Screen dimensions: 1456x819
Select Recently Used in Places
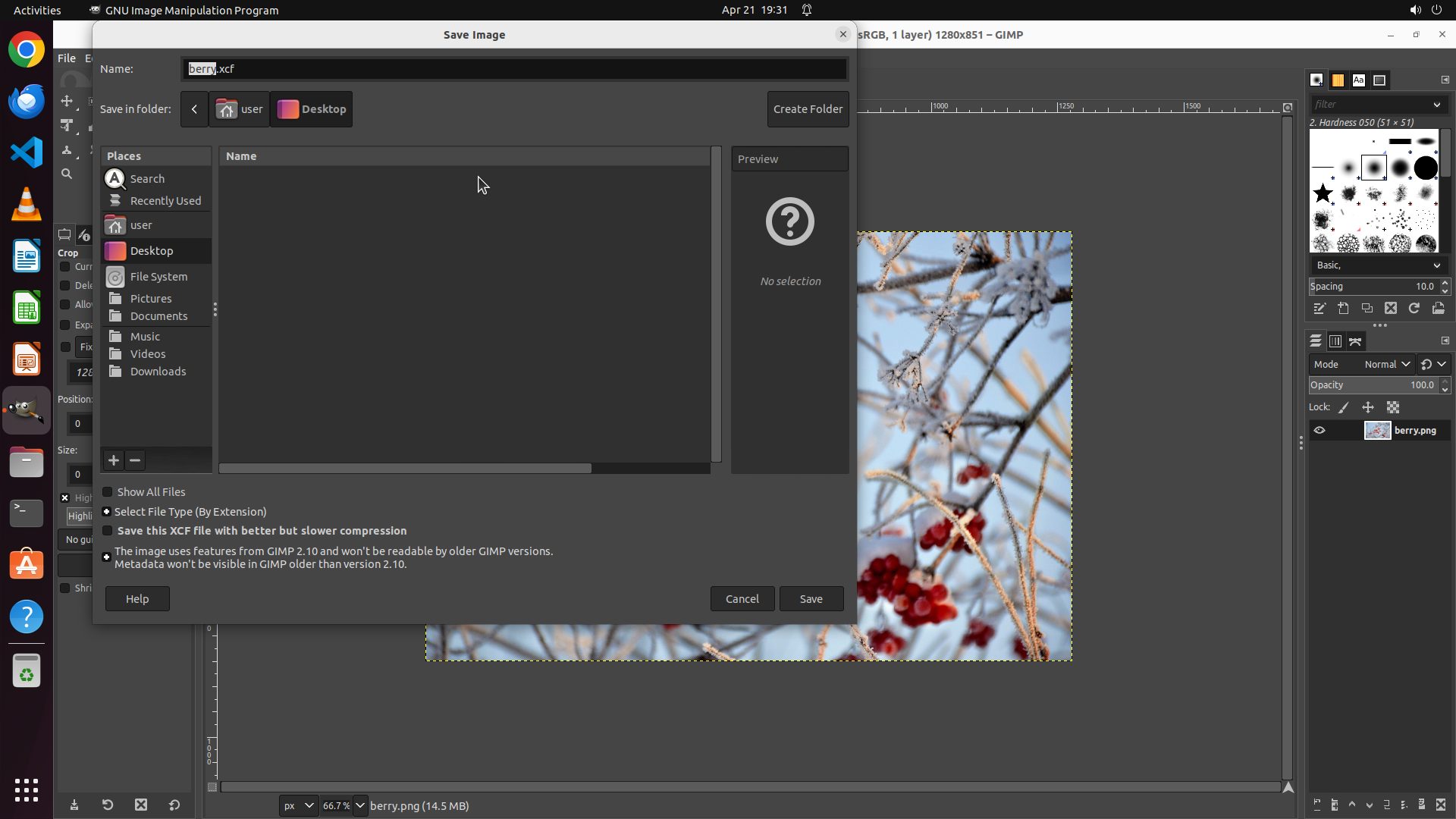tap(165, 201)
